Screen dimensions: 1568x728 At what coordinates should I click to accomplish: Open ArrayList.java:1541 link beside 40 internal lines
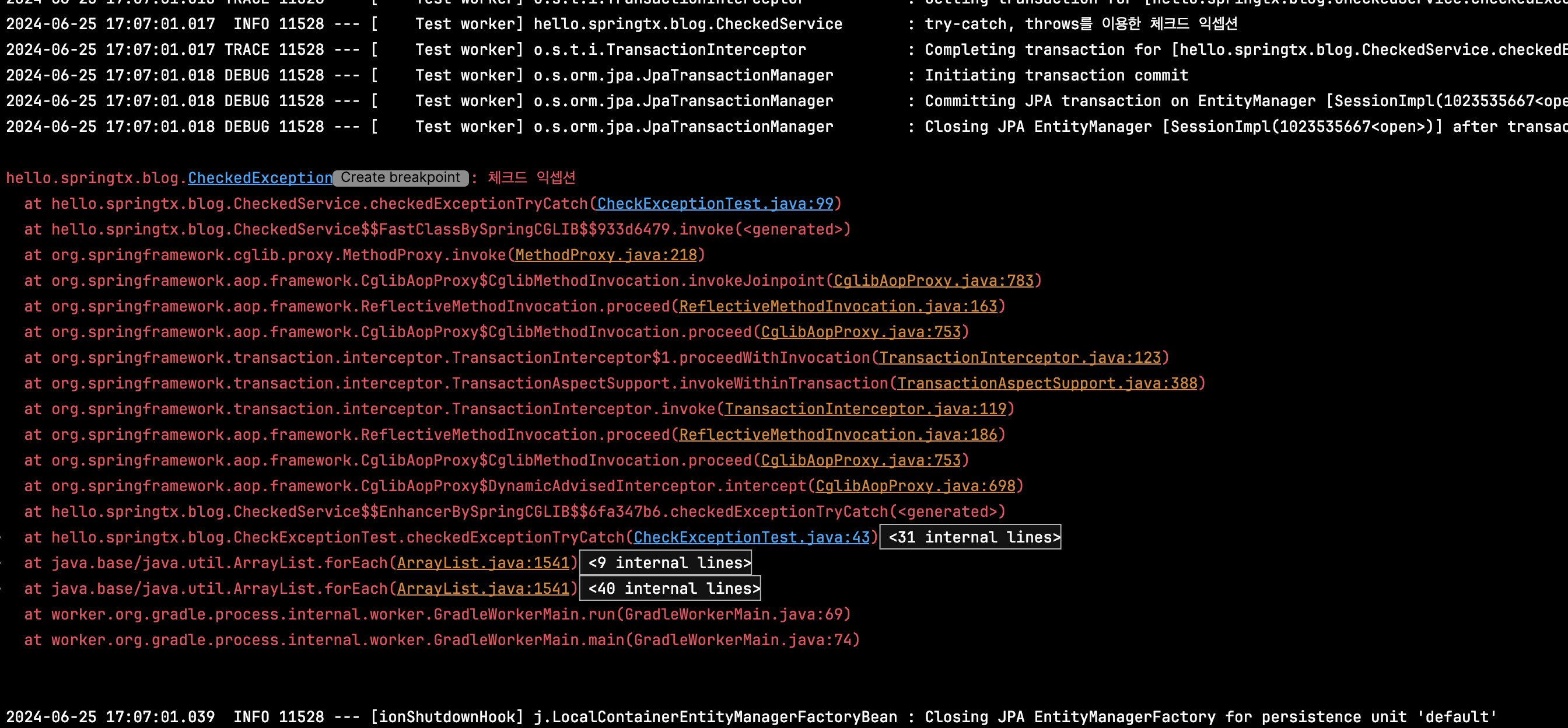pos(482,589)
